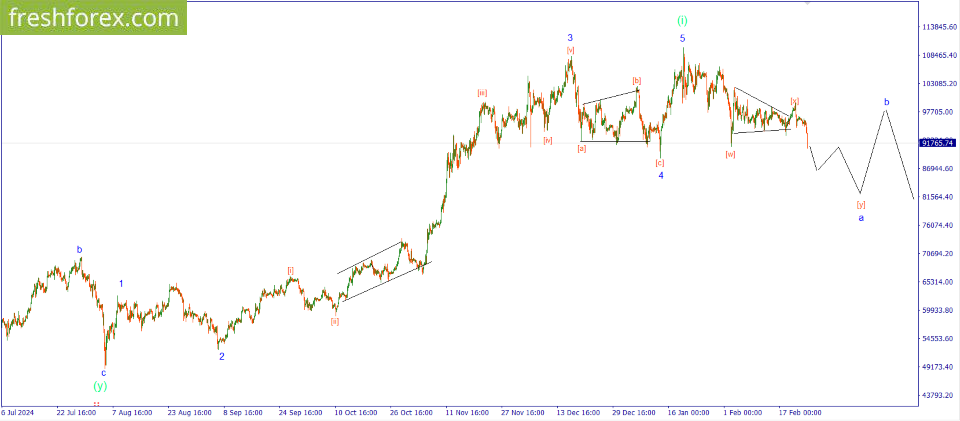Select the blue wave a forecast label
960x421 pixels.
861,218
